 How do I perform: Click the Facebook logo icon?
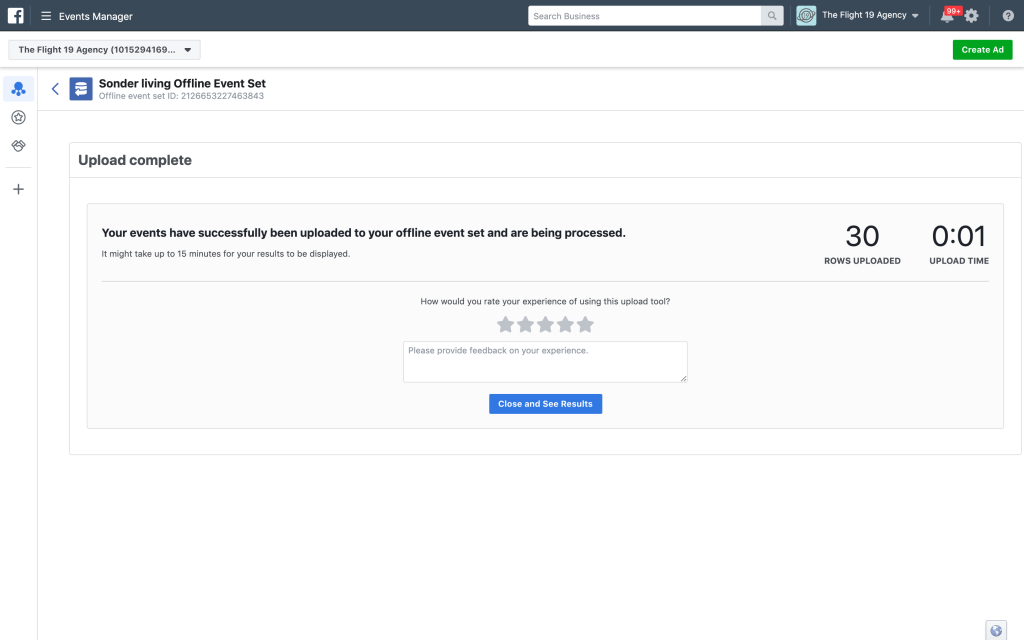[x=16, y=16]
